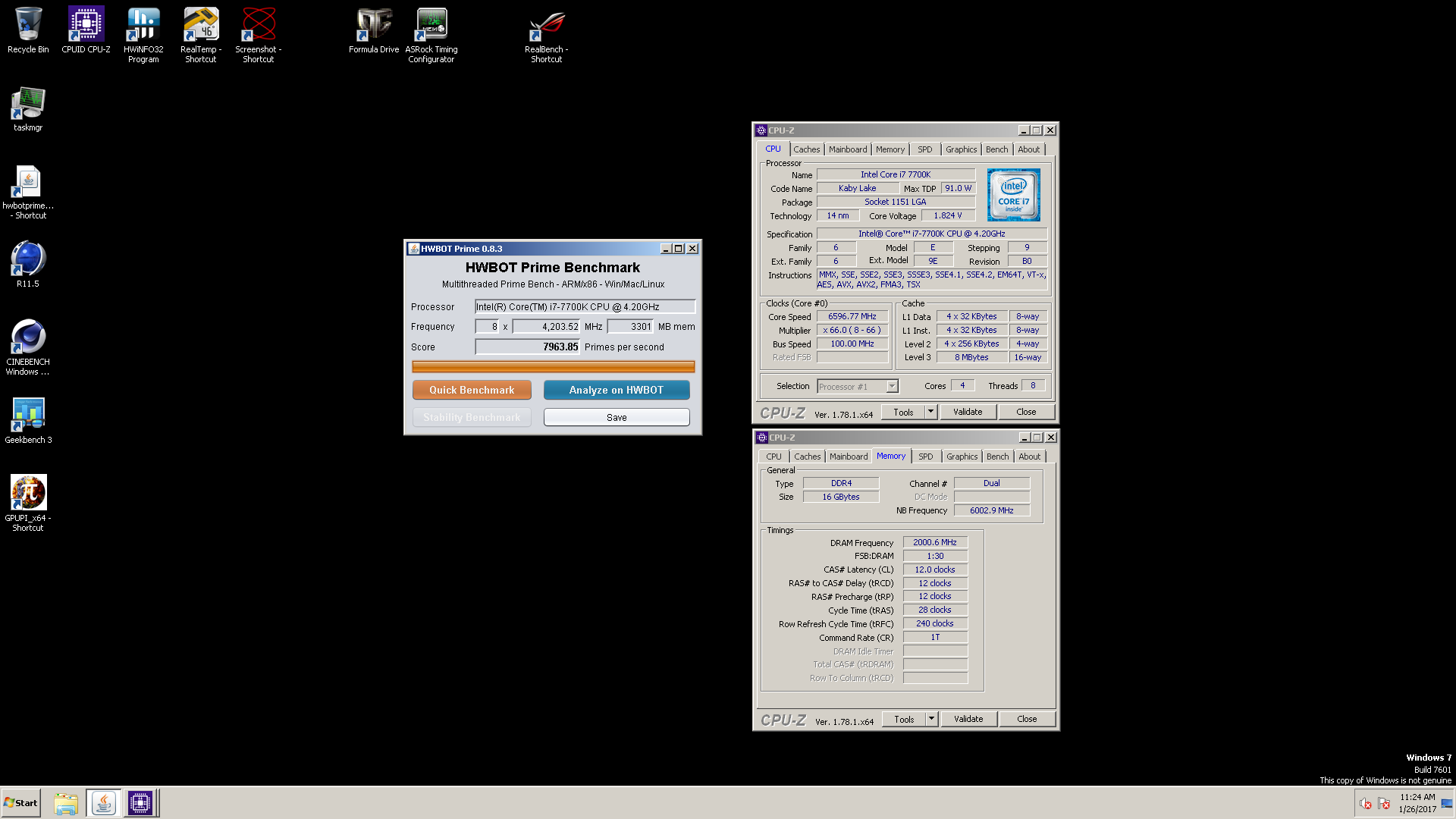The width and height of the screenshot is (1456, 819).
Task: Click the muted volume tray icon
Action: [1366, 804]
